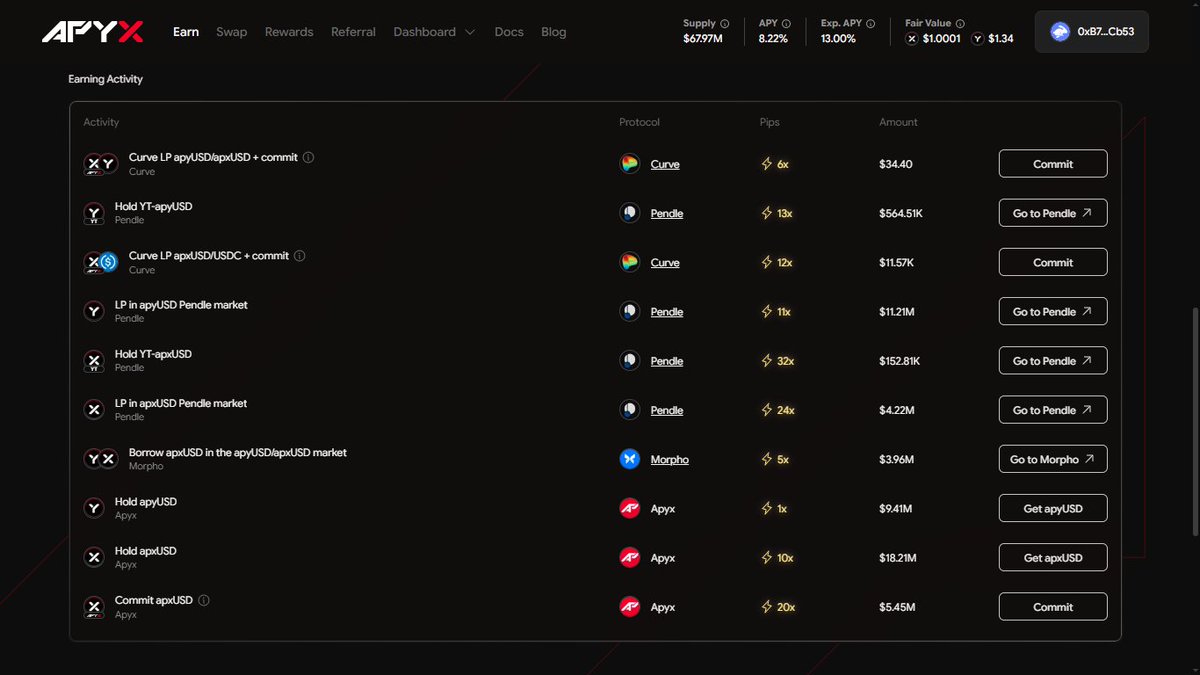Click info icon next to Curve LP apxUSD/USDC
This screenshot has width=1200, height=675.
coord(300,256)
